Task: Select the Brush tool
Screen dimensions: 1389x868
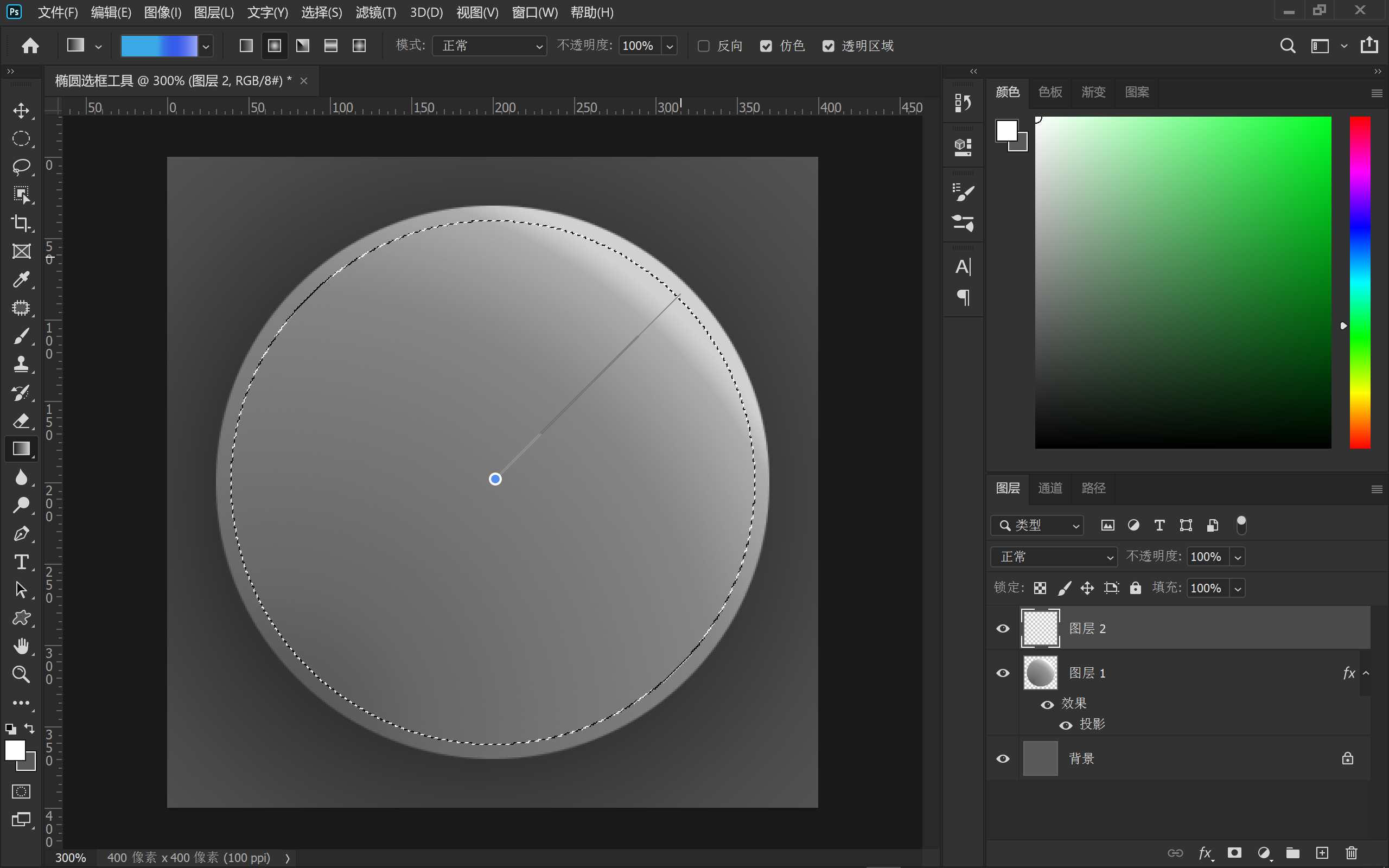Action: tap(21, 336)
